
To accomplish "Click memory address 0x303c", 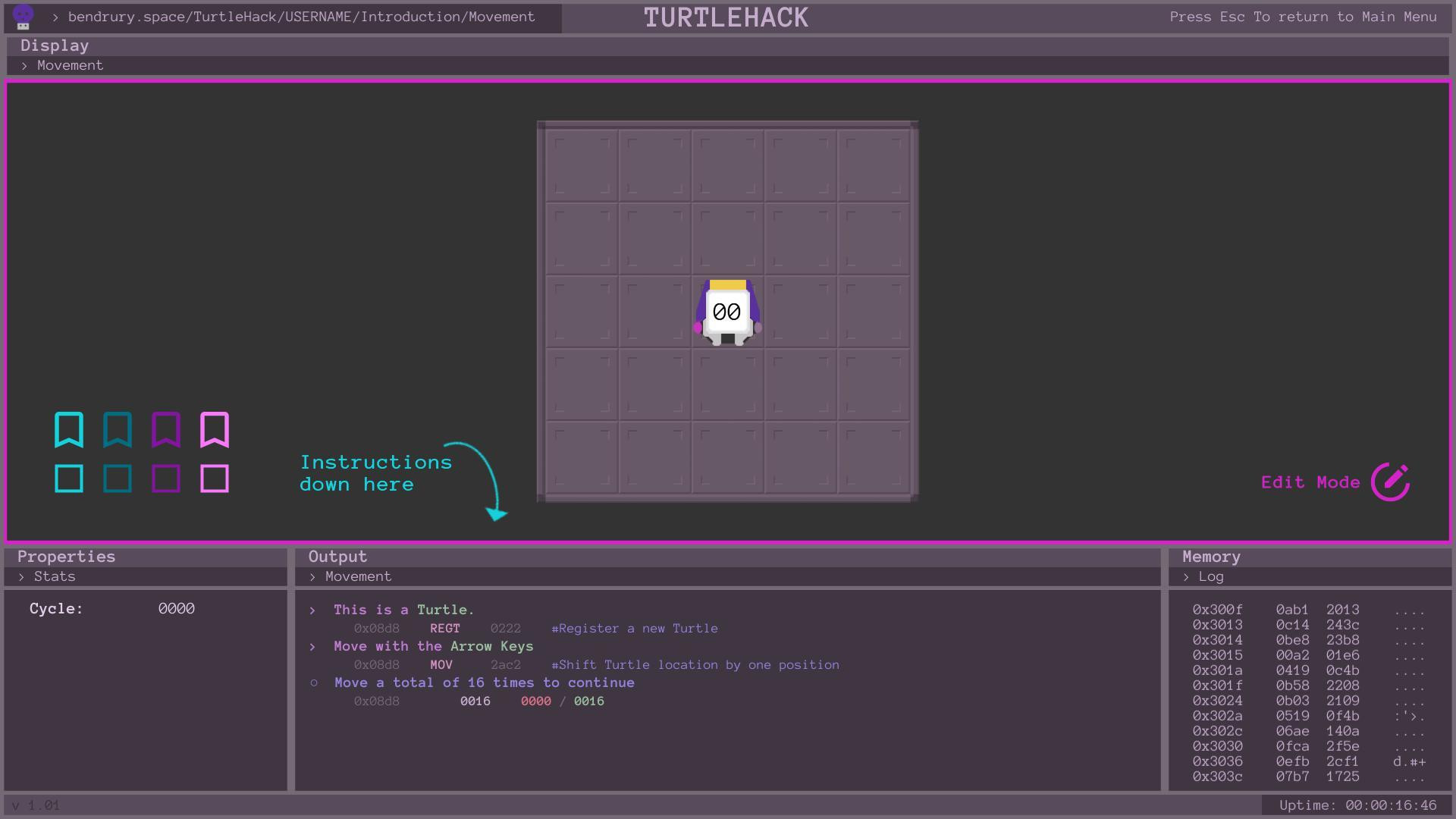I will 1217,777.
